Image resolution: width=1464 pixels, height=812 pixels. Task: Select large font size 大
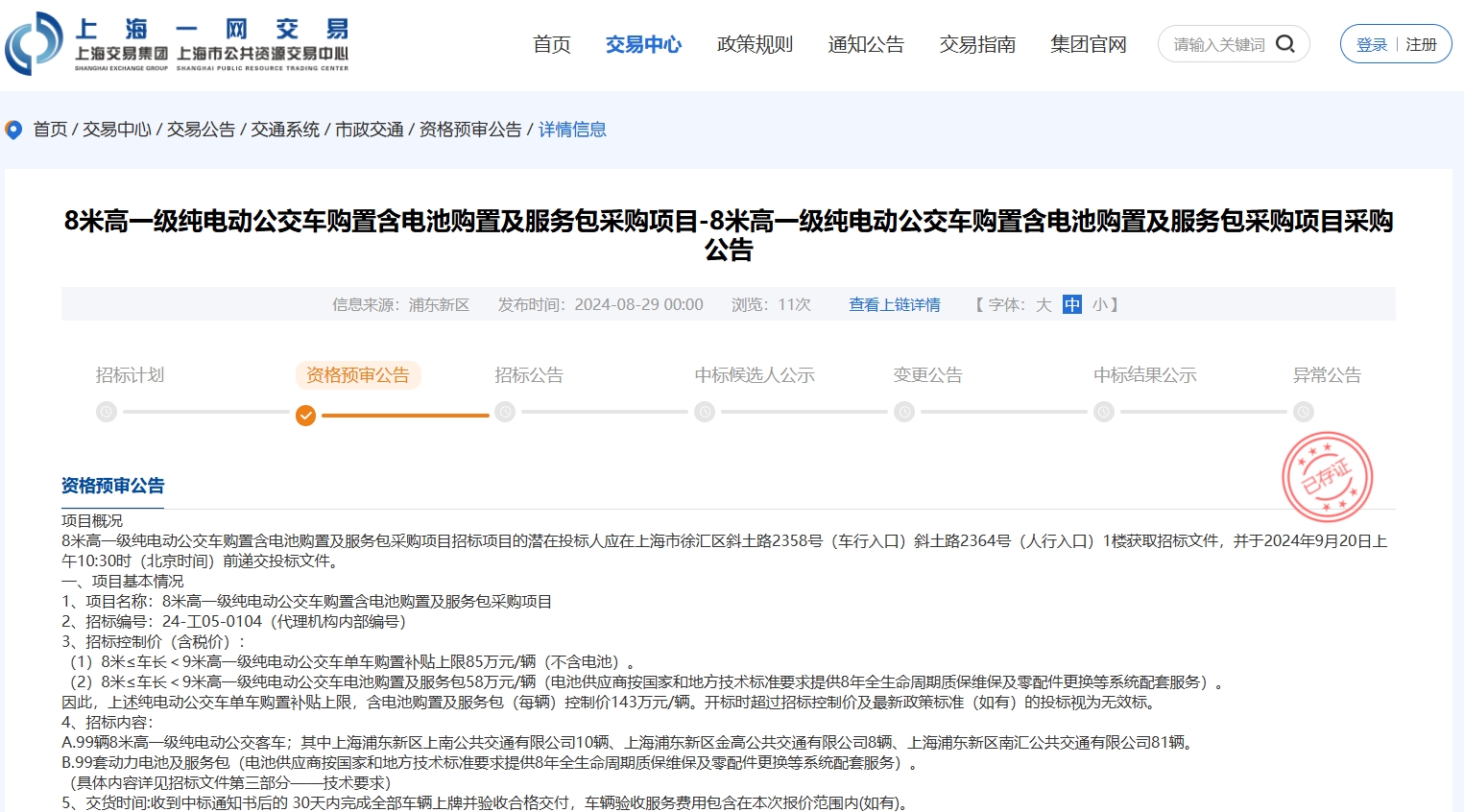click(x=1044, y=304)
